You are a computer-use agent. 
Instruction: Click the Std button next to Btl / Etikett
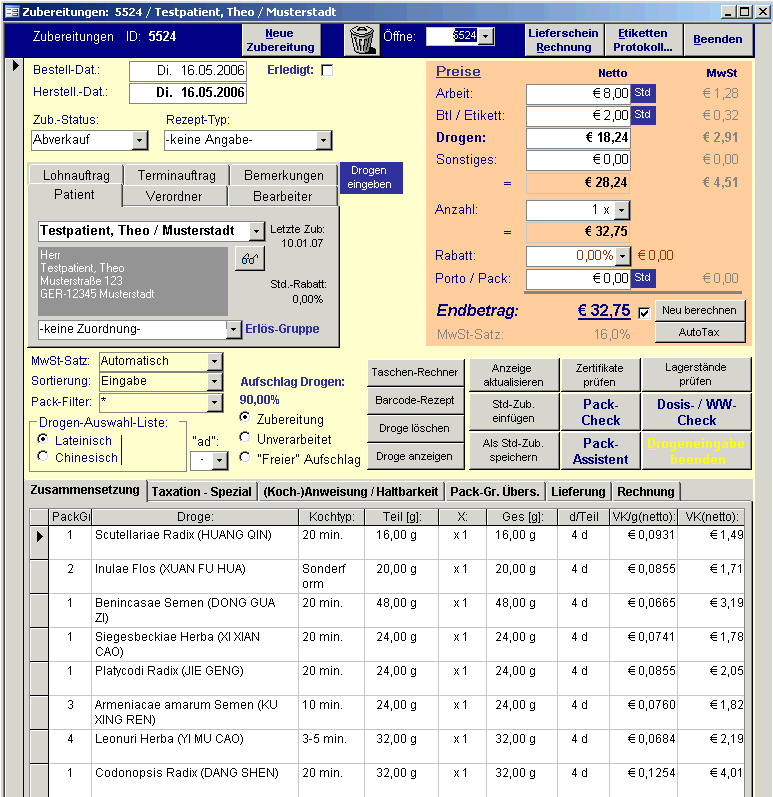point(643,115)
